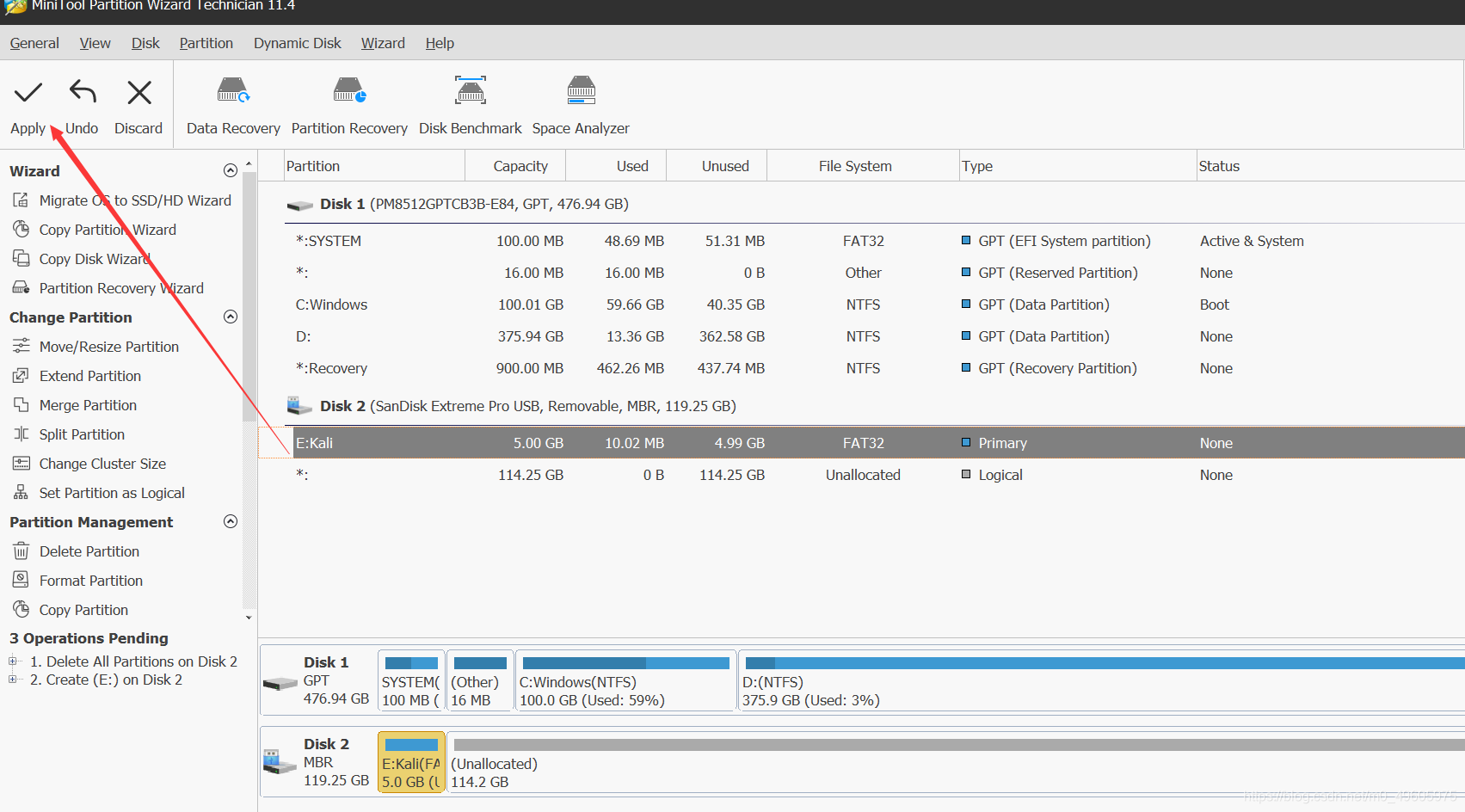Click Disk 2 header row in partition list

click(x=875, y=406)
